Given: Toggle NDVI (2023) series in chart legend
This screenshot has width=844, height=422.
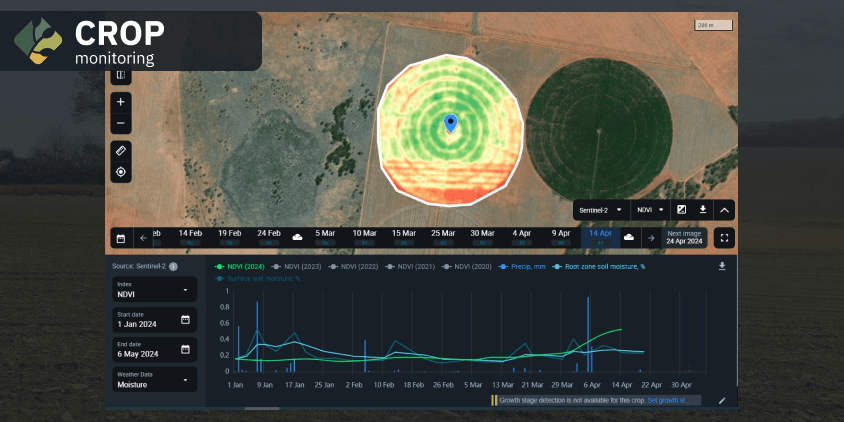Looking at the screenshot, I should [296, 266].
